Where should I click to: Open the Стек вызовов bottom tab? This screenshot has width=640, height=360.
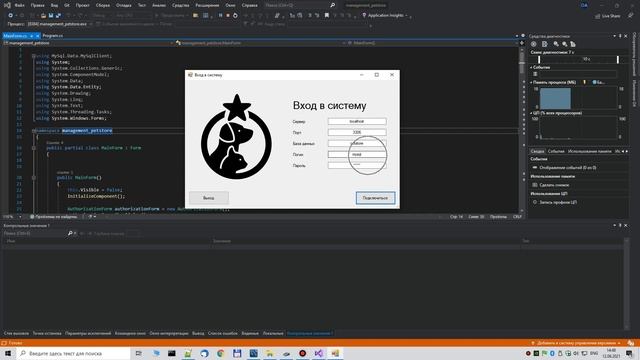pyautogui.click(x=16, y=333)
